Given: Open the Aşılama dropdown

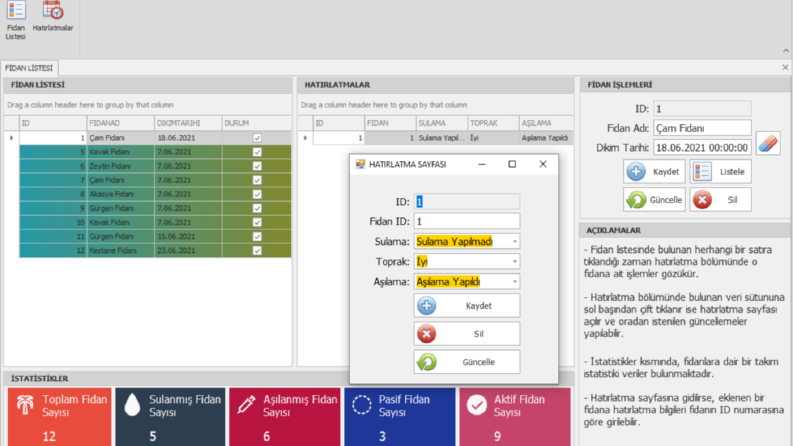Looking at the screenshot, I should (x=515, y=282).
